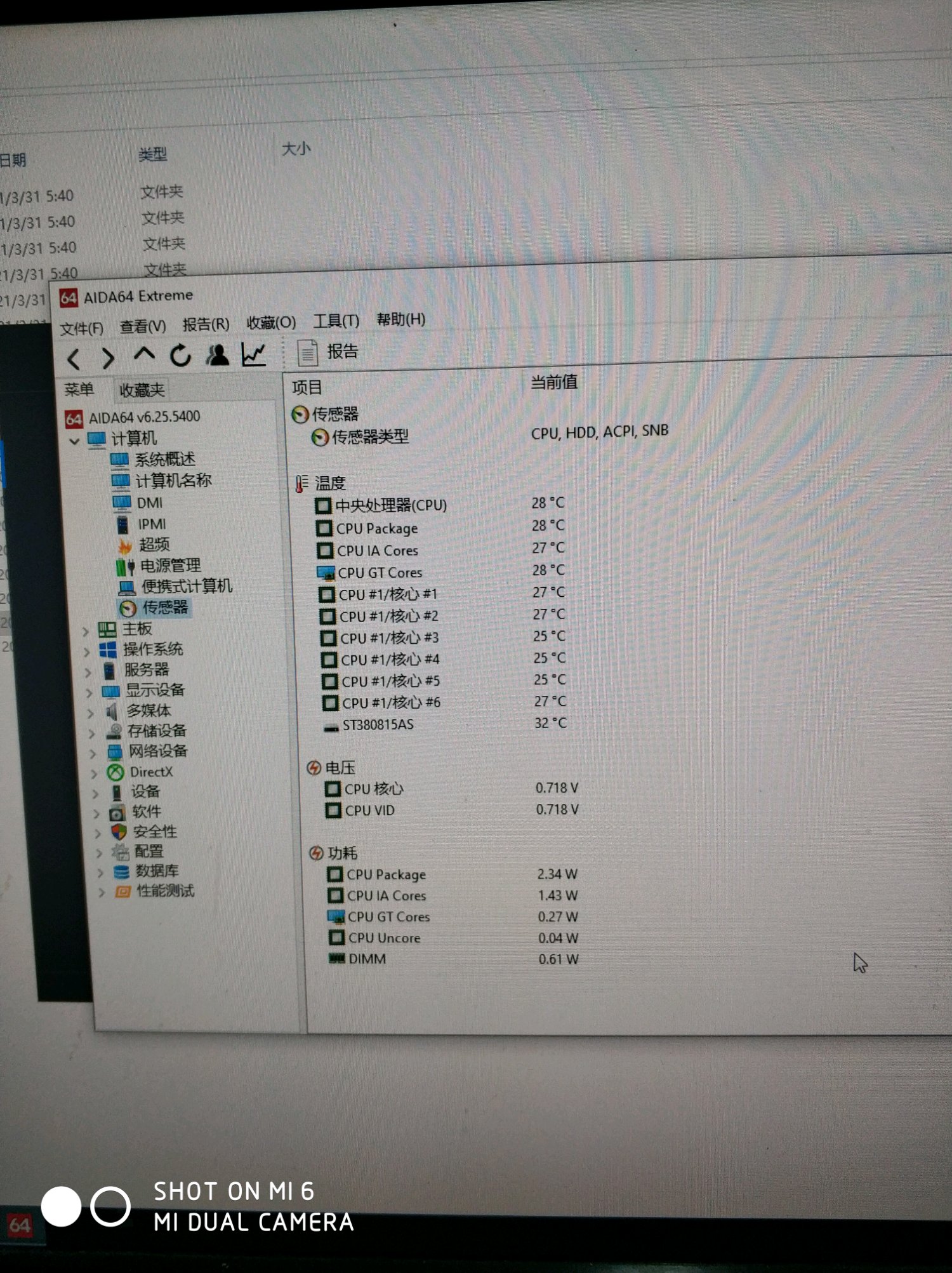Select the 功耗 group heading

334,853
